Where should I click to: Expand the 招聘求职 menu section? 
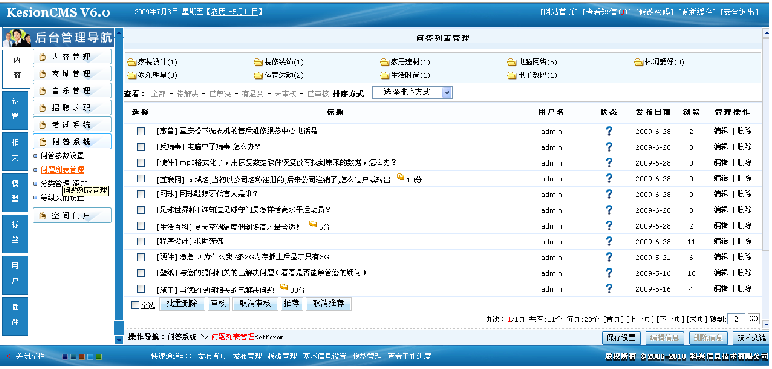click(x=72, y=108)
